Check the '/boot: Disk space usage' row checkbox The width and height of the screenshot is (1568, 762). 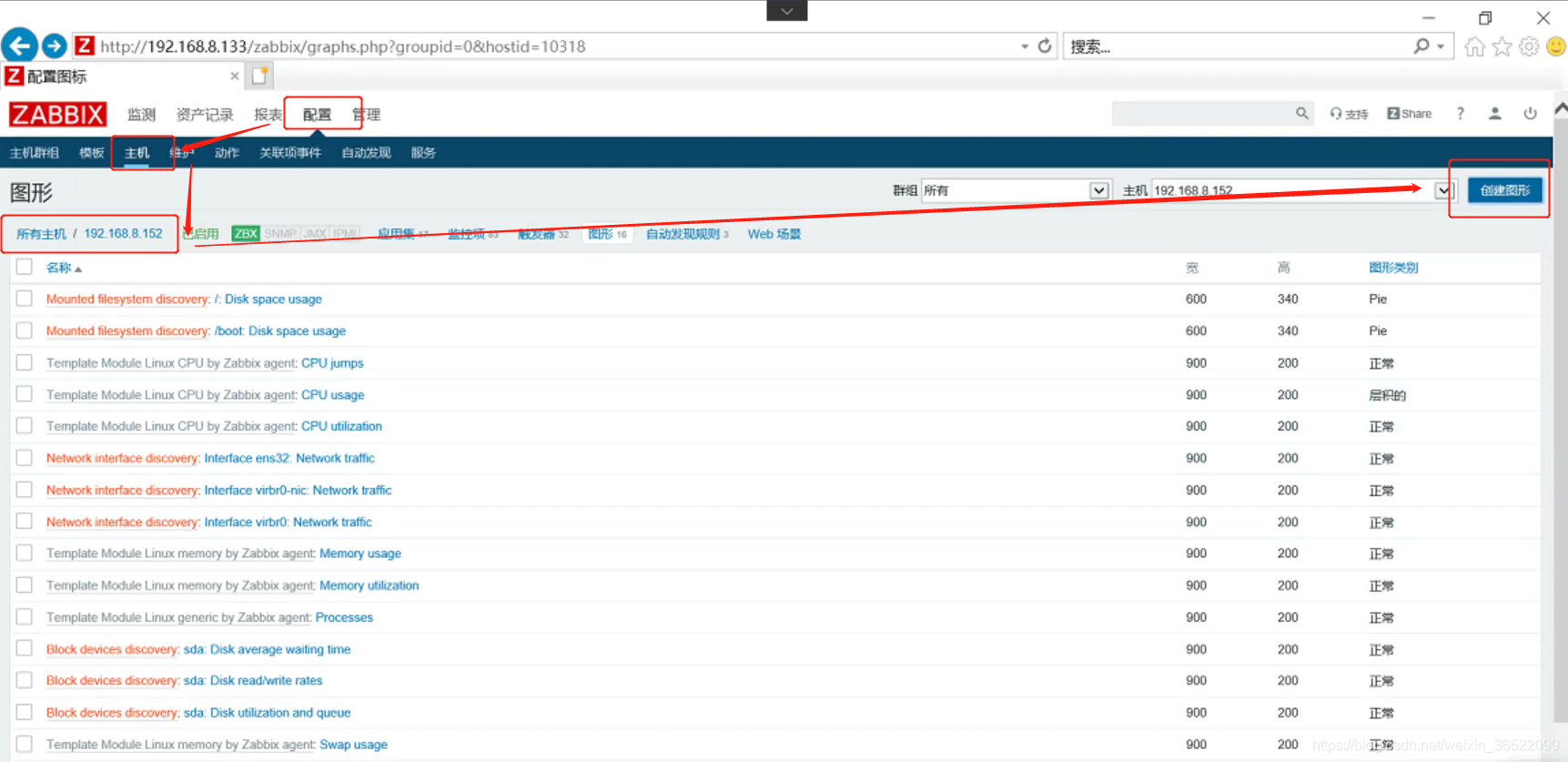(x=25, y=330)
